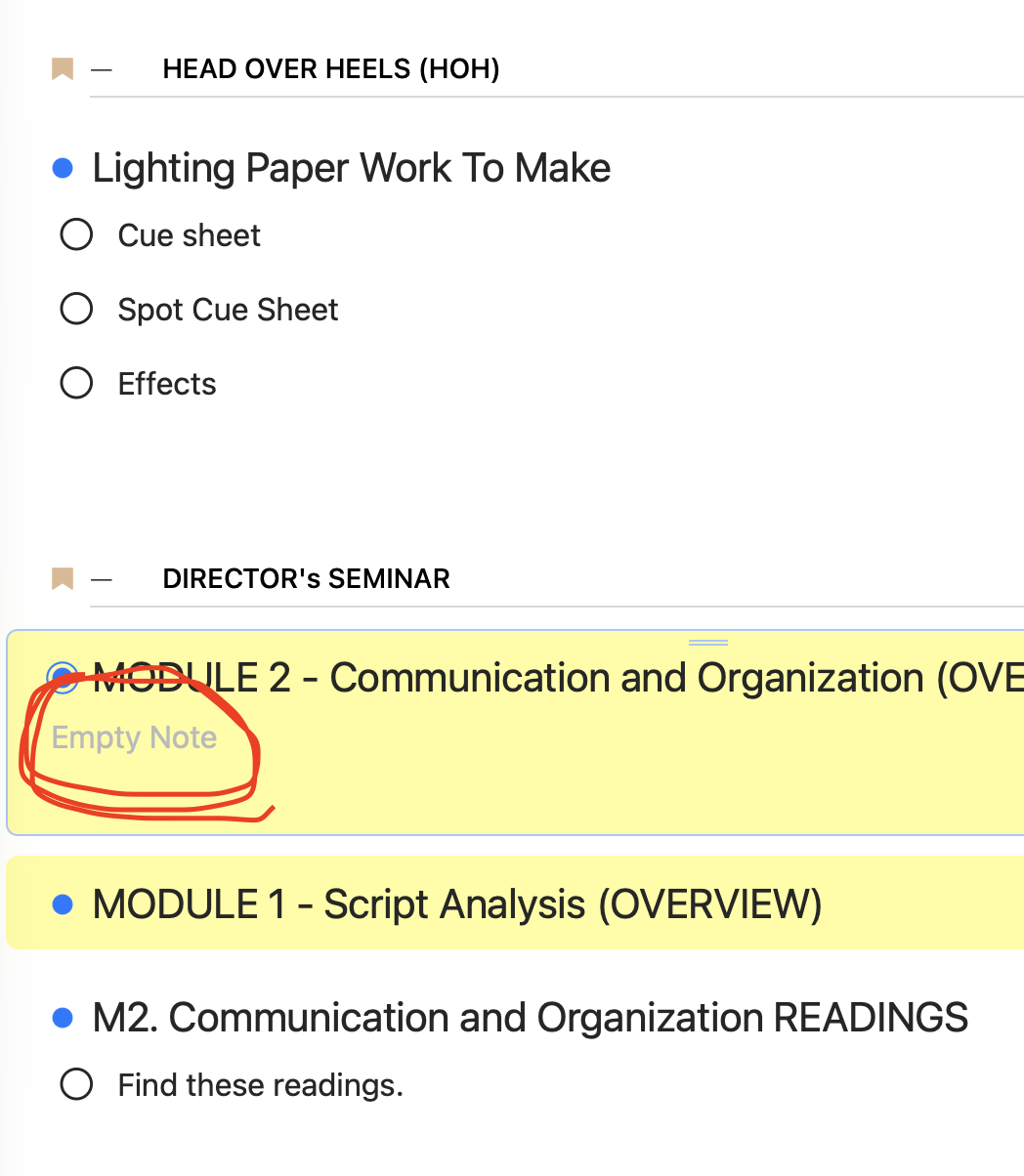Click blue dot beside MODULE 1 Script Analysis
Viewport: 1024px width, 1176px height.
[63, 905]
